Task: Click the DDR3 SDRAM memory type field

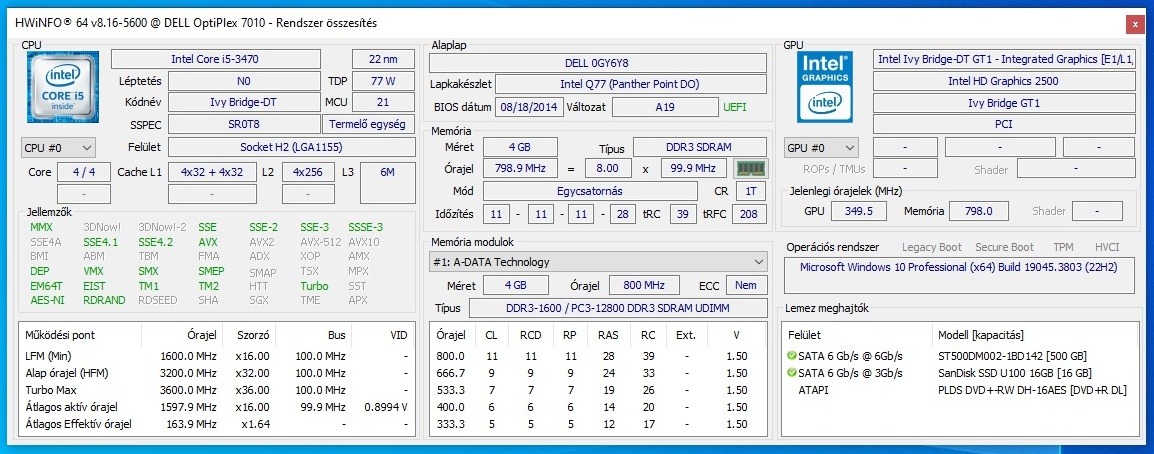Action: pos(699,147)
